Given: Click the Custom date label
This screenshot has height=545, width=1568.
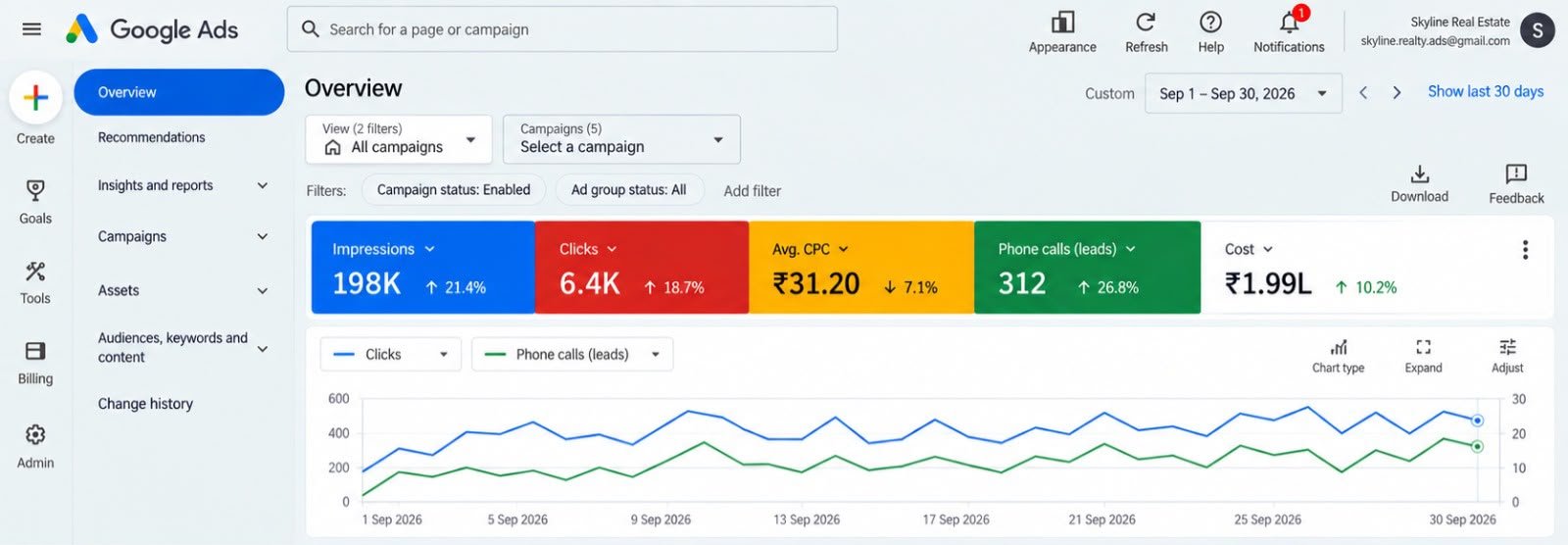Looking at the screenshot, I should [x=1109, y=94].
